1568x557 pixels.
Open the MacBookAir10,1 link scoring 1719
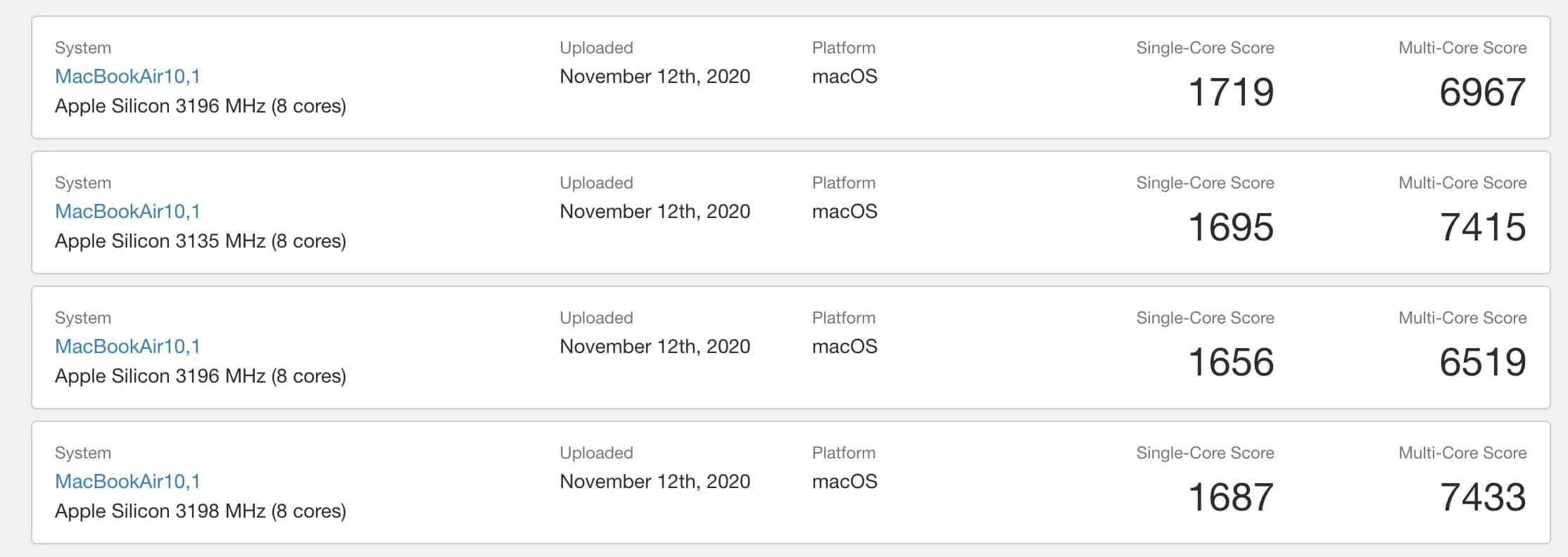127,76
